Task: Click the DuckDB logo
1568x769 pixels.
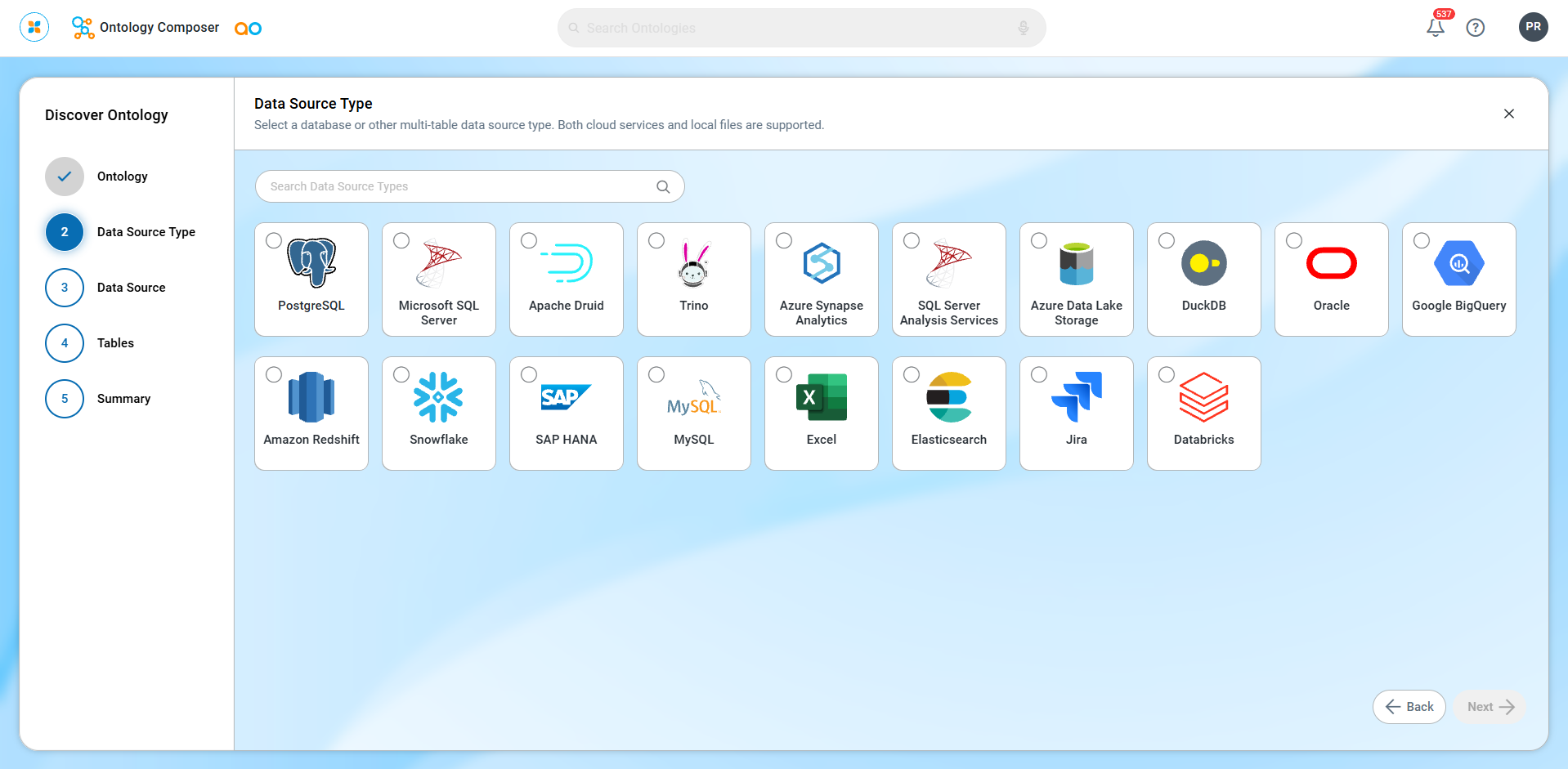Action: pos(1204,263)
